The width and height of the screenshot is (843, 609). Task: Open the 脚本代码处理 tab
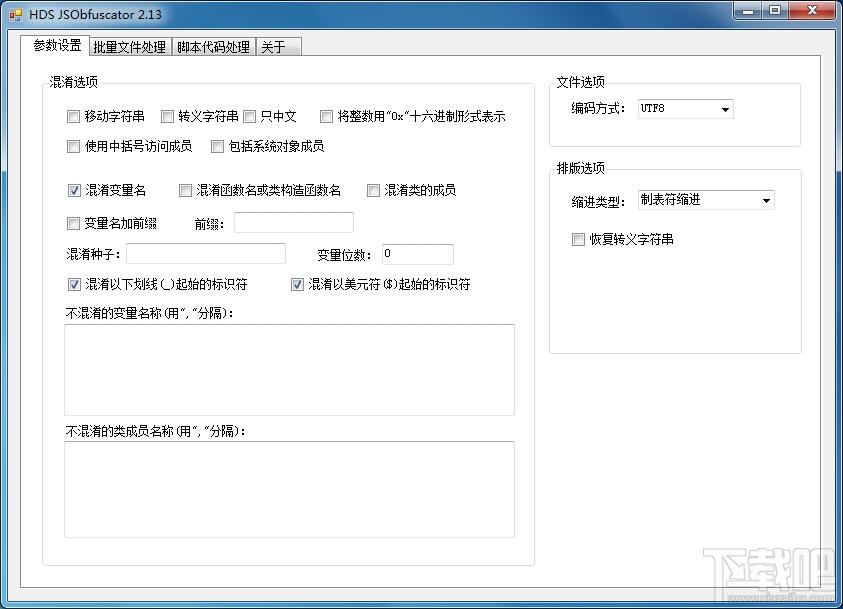213,47
